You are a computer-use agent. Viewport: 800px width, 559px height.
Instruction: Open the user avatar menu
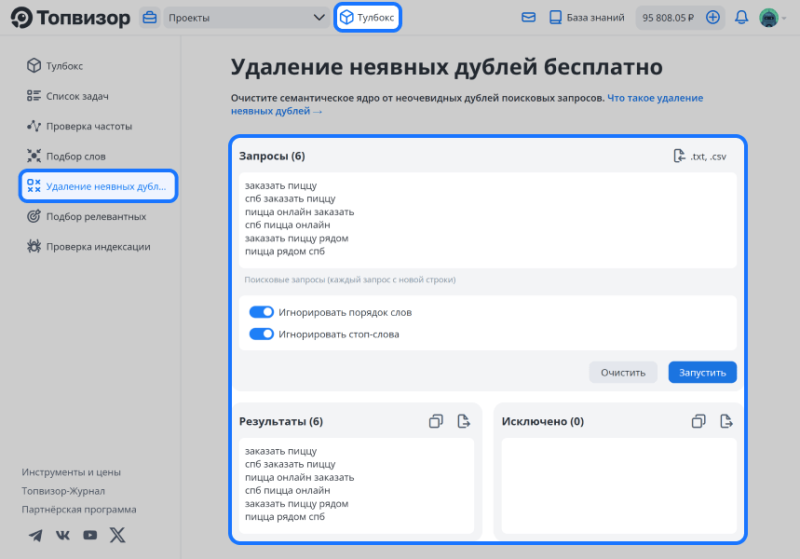[768, 17]
